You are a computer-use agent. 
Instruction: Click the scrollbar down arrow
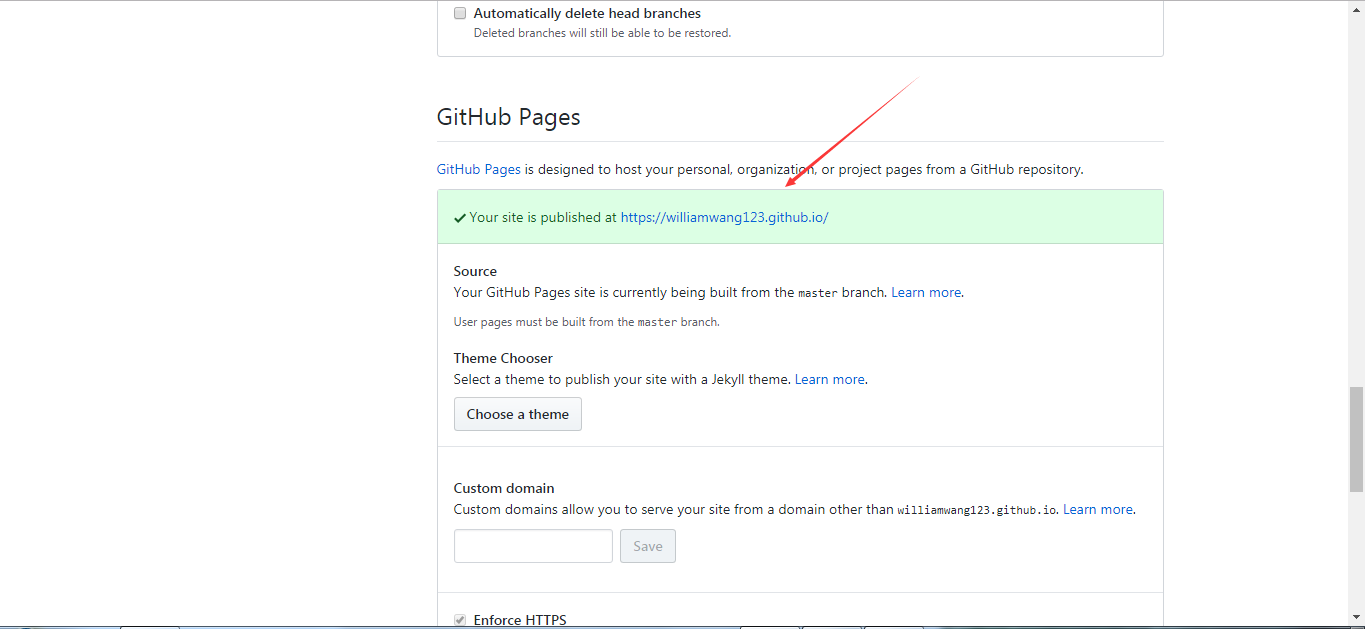(1356, 617)
